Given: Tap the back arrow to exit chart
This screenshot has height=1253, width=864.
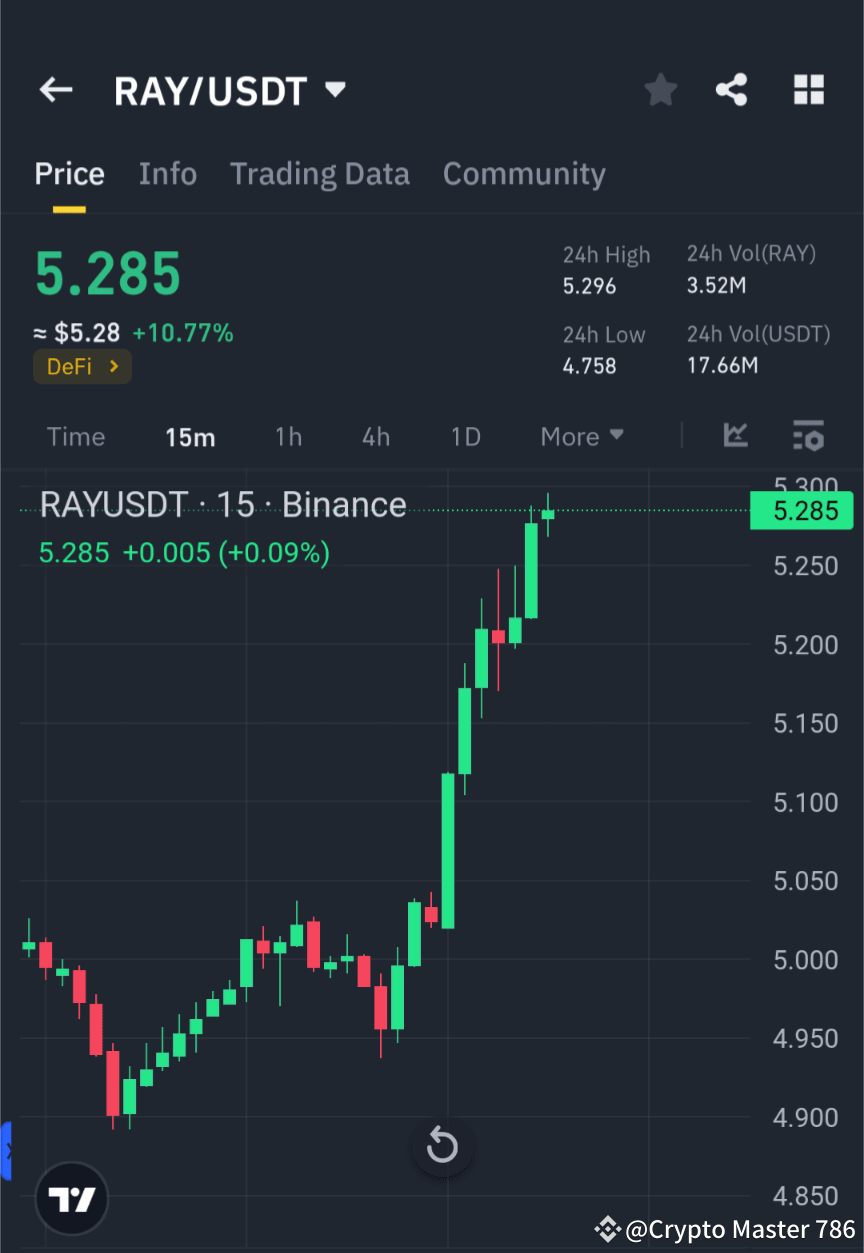Looking at the screenshot, I should click(x=55, y=89).
